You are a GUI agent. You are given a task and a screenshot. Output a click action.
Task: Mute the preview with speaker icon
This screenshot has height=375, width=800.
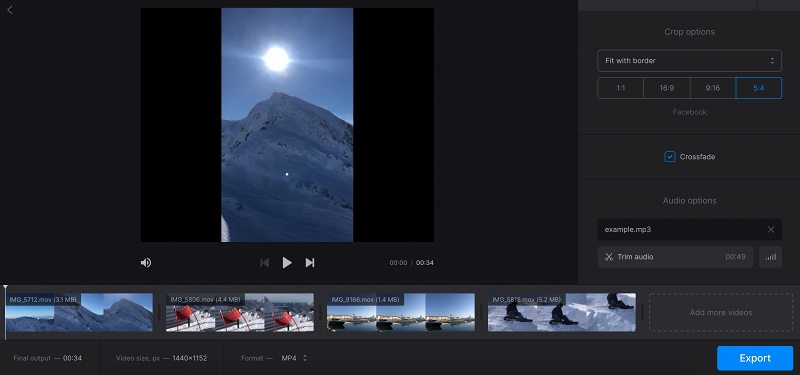coord(146,263)
